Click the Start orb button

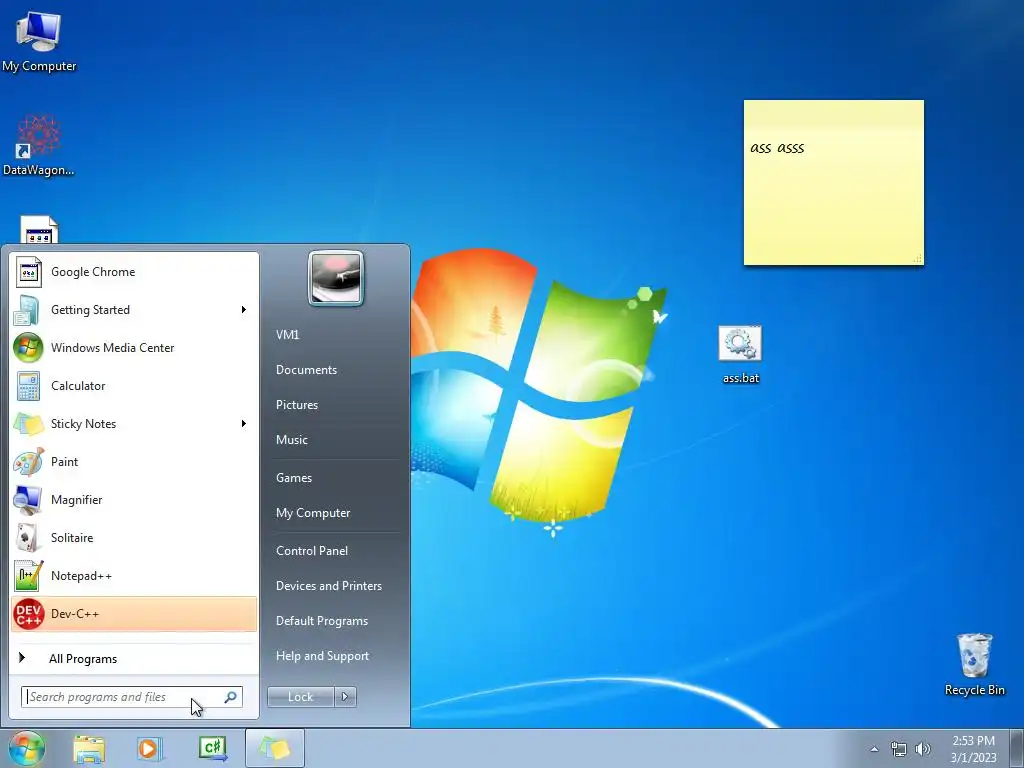coord(27,748)
